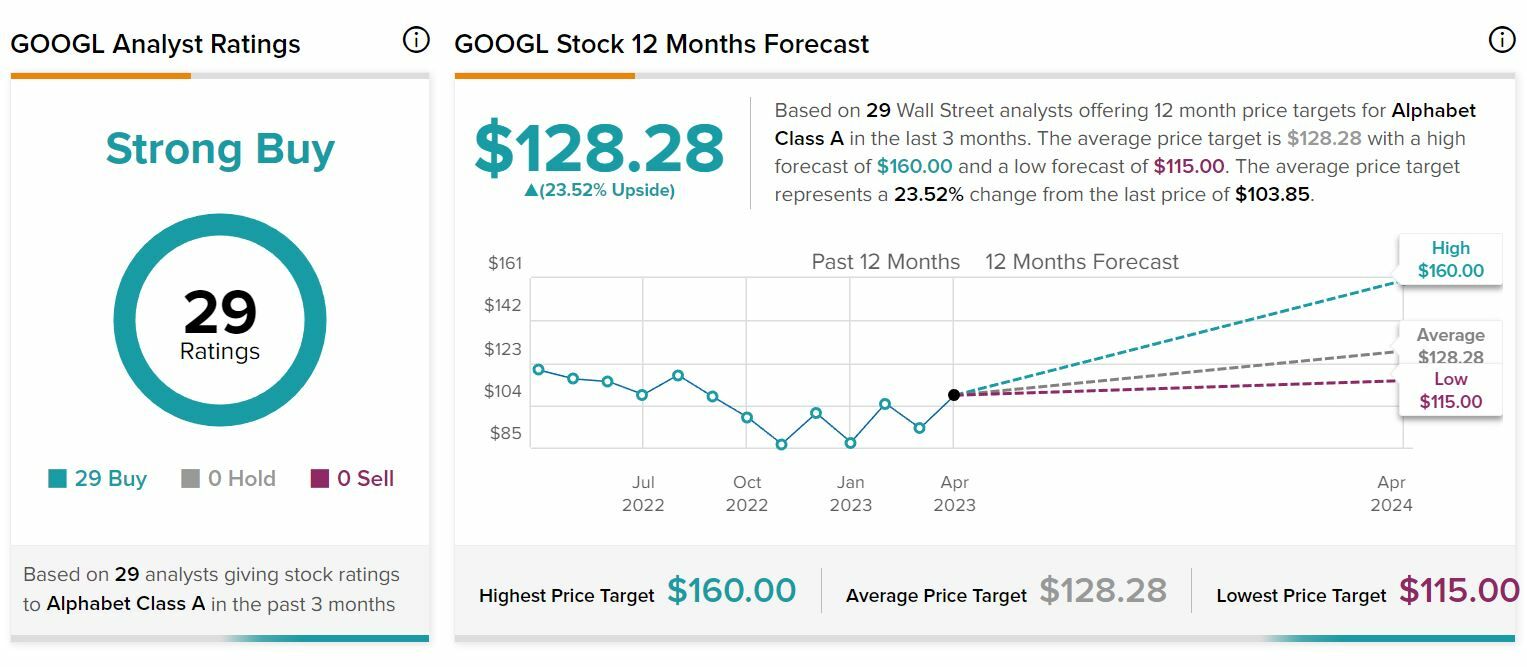1527x667 pixels.
Task: Click the 29 Ratings donut chart
Action: click(220, 320)
